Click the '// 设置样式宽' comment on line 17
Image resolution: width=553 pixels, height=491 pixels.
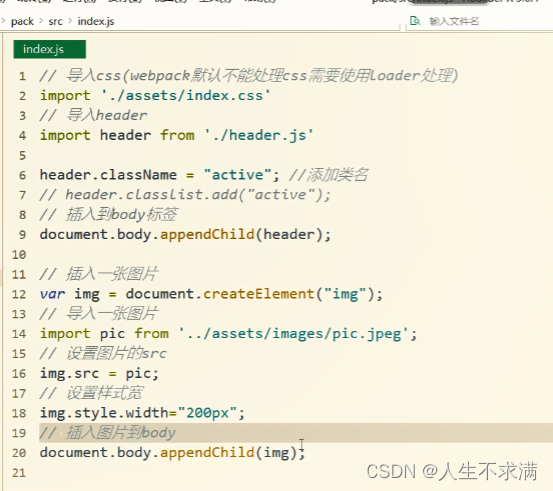(91, 393)
